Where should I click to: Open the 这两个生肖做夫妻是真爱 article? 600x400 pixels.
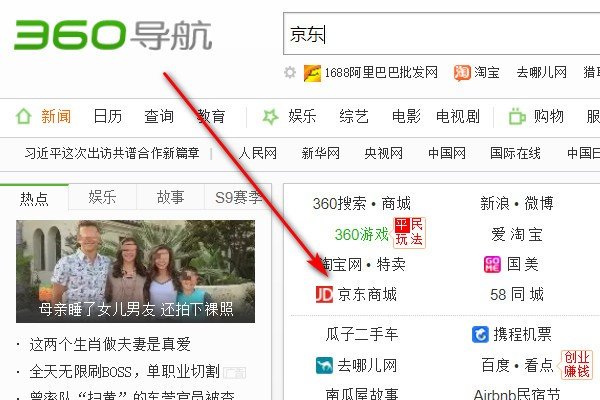[x=110, y=344]
